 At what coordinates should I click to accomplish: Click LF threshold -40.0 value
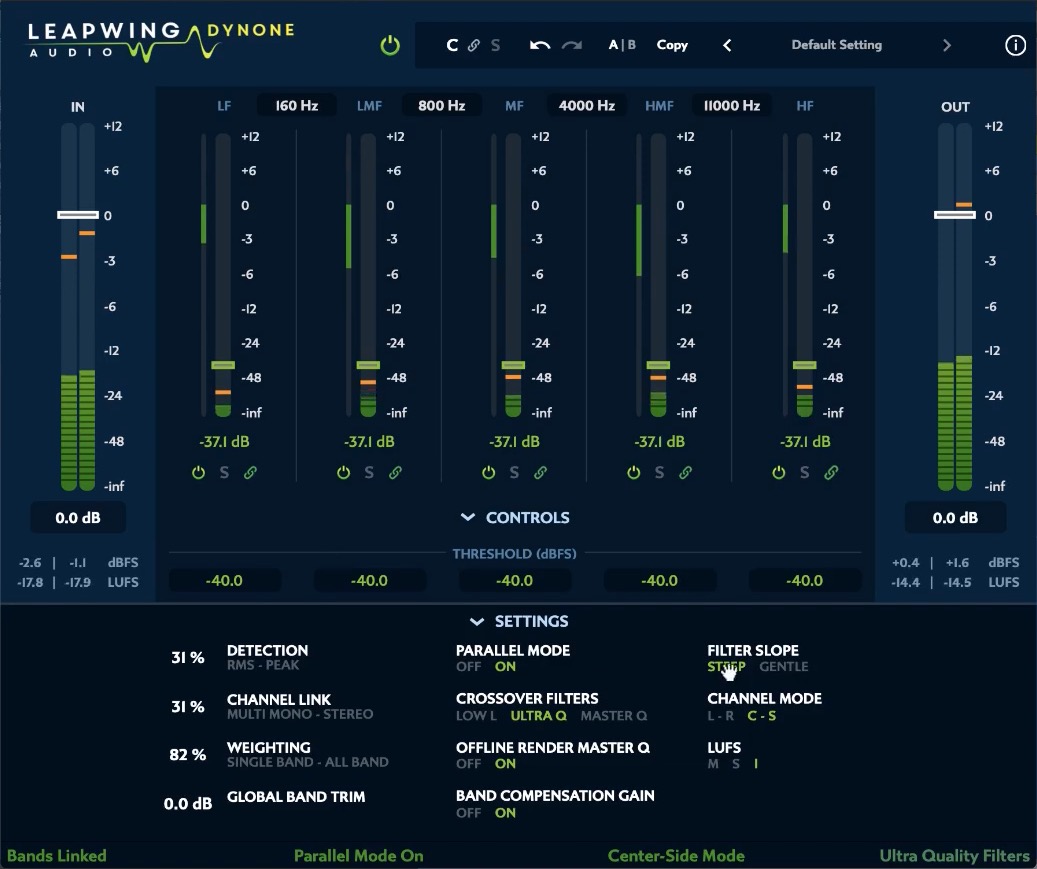224,581
